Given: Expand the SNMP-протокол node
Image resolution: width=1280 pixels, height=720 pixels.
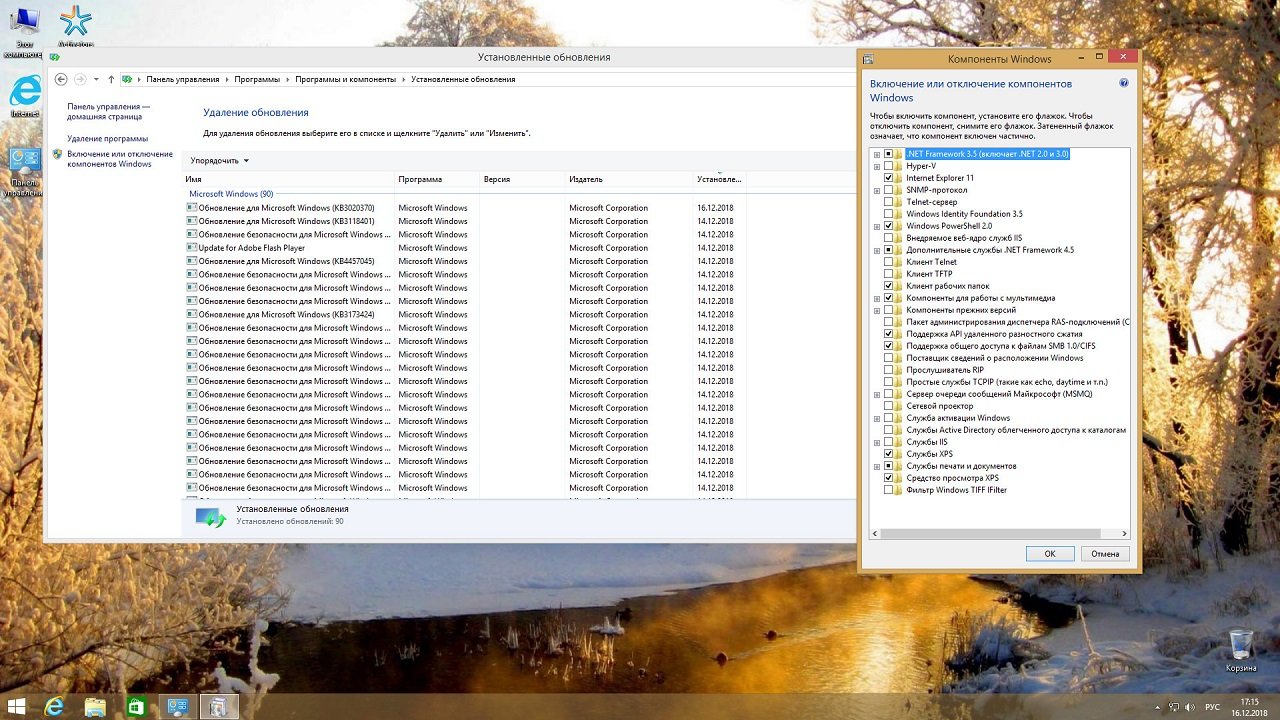Looking at the screenshot, I should point(877,190).
